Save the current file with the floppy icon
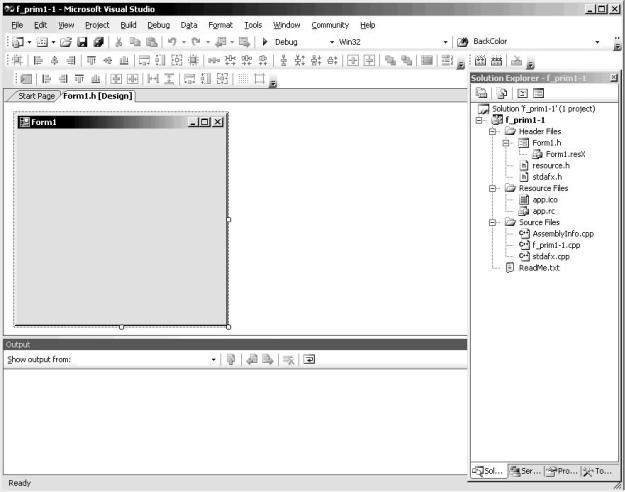Screen dimensions: 625x492 click(x=82, y=42)
